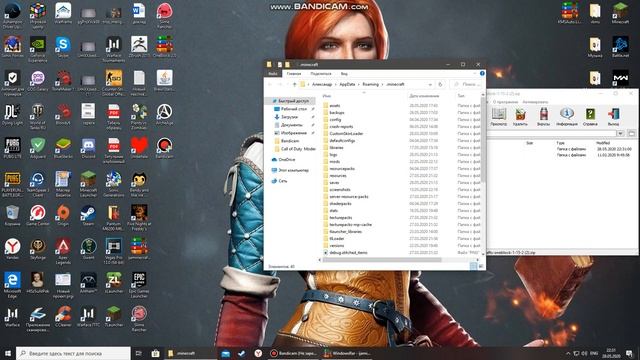Viewport: 640px width, 360px height.
Task: Click the Windows taskbar search box
Action: coord(73,353)
